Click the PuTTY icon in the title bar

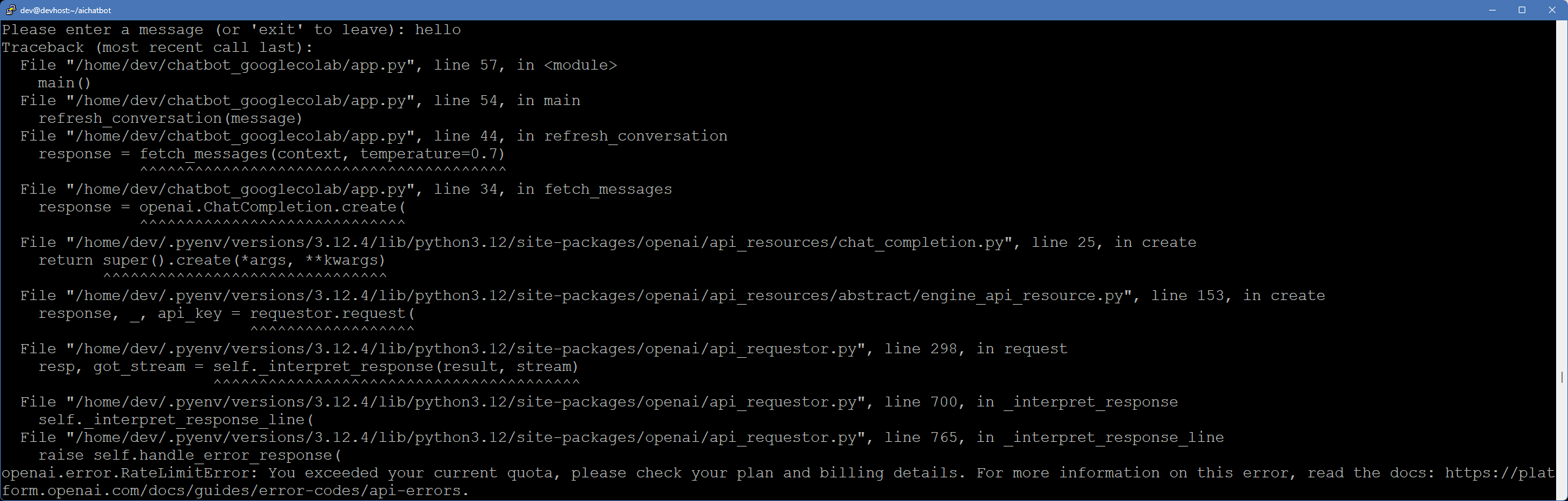[x=11, y=10]
